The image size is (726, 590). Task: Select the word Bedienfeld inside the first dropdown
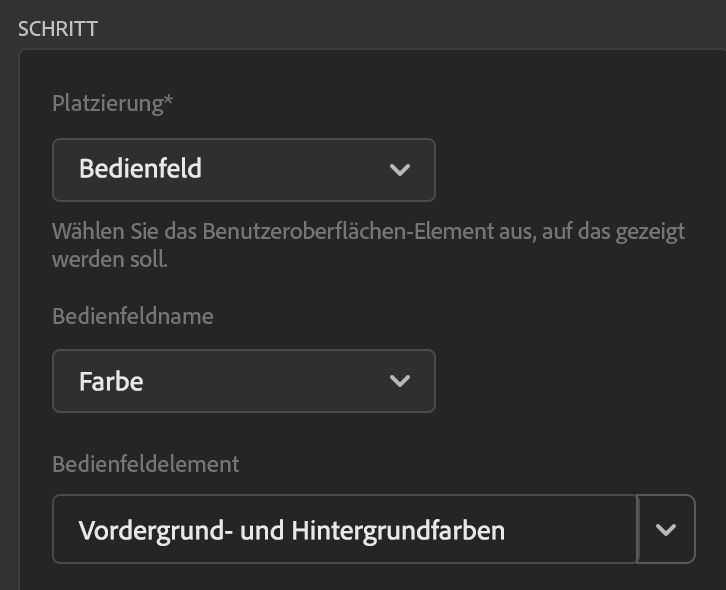coord(140,169)
